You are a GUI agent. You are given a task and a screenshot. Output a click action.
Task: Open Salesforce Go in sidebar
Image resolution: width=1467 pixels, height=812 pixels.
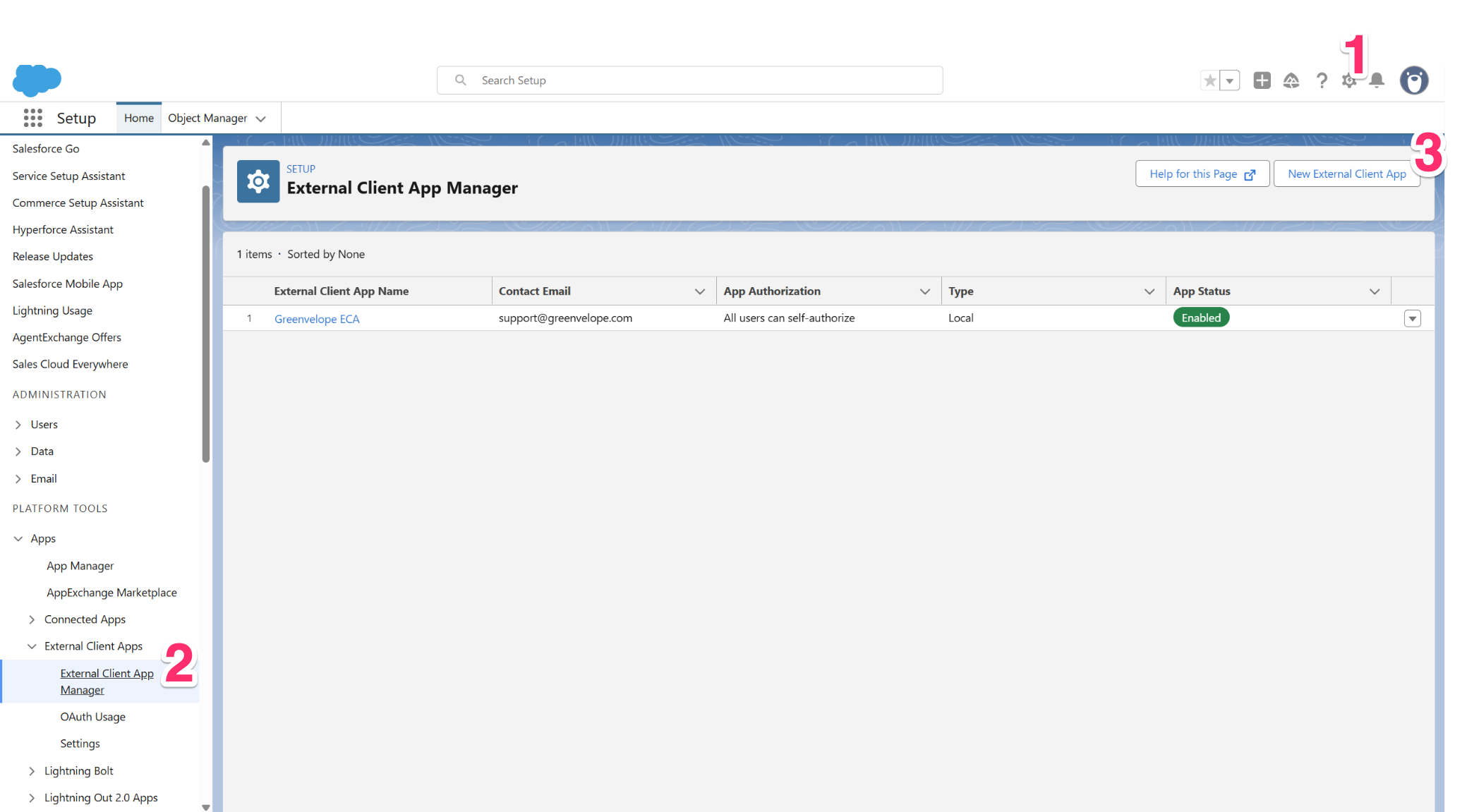tap(46, 149)
